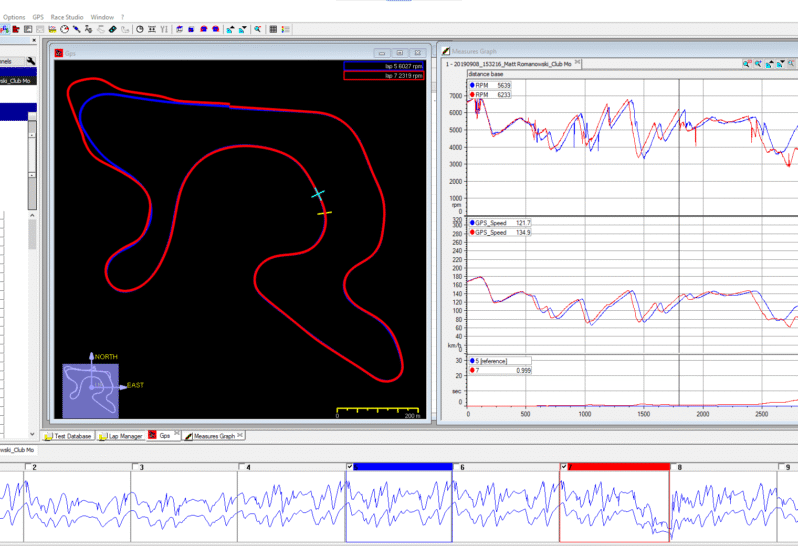Click the first zoom magnifier in Measures Graph
The width and height of the screenshot is (798, 546).
pyautogui.click(x=746, y=64)
